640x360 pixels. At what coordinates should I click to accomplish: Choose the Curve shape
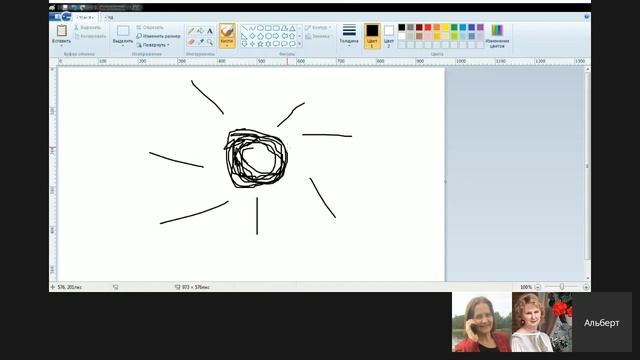point(252,28)
